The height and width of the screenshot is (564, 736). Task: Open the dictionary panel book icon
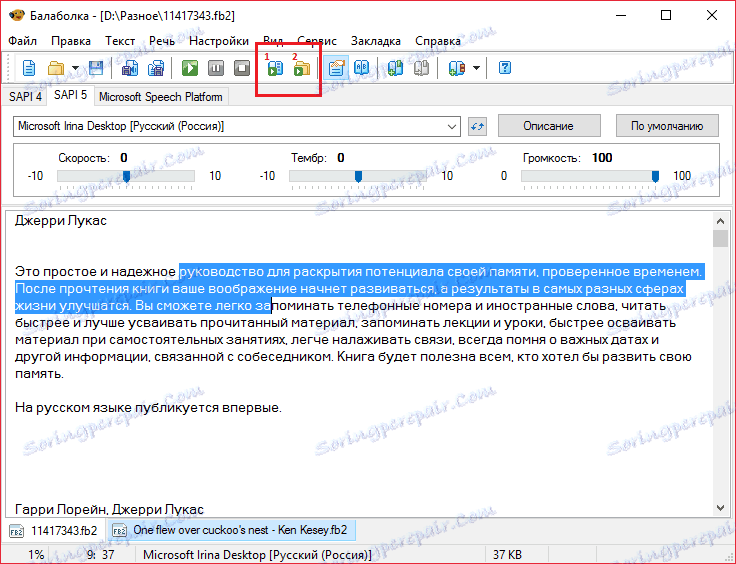(361, 68)
